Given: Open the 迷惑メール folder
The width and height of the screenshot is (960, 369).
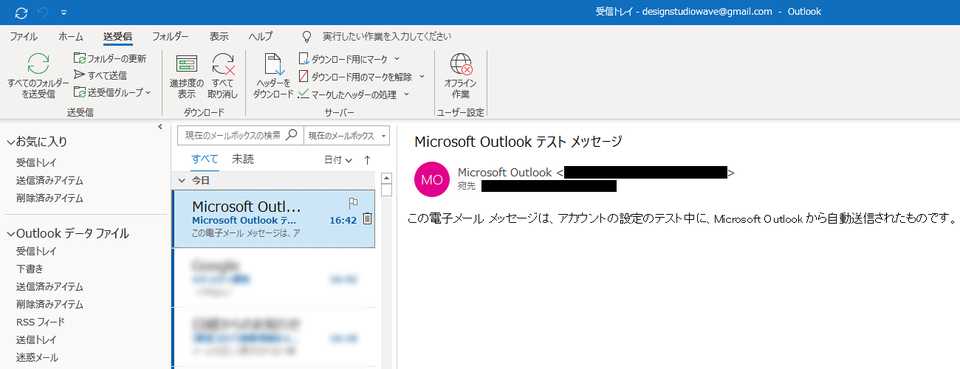Looking at the screenshot, I should pos(37,357).
